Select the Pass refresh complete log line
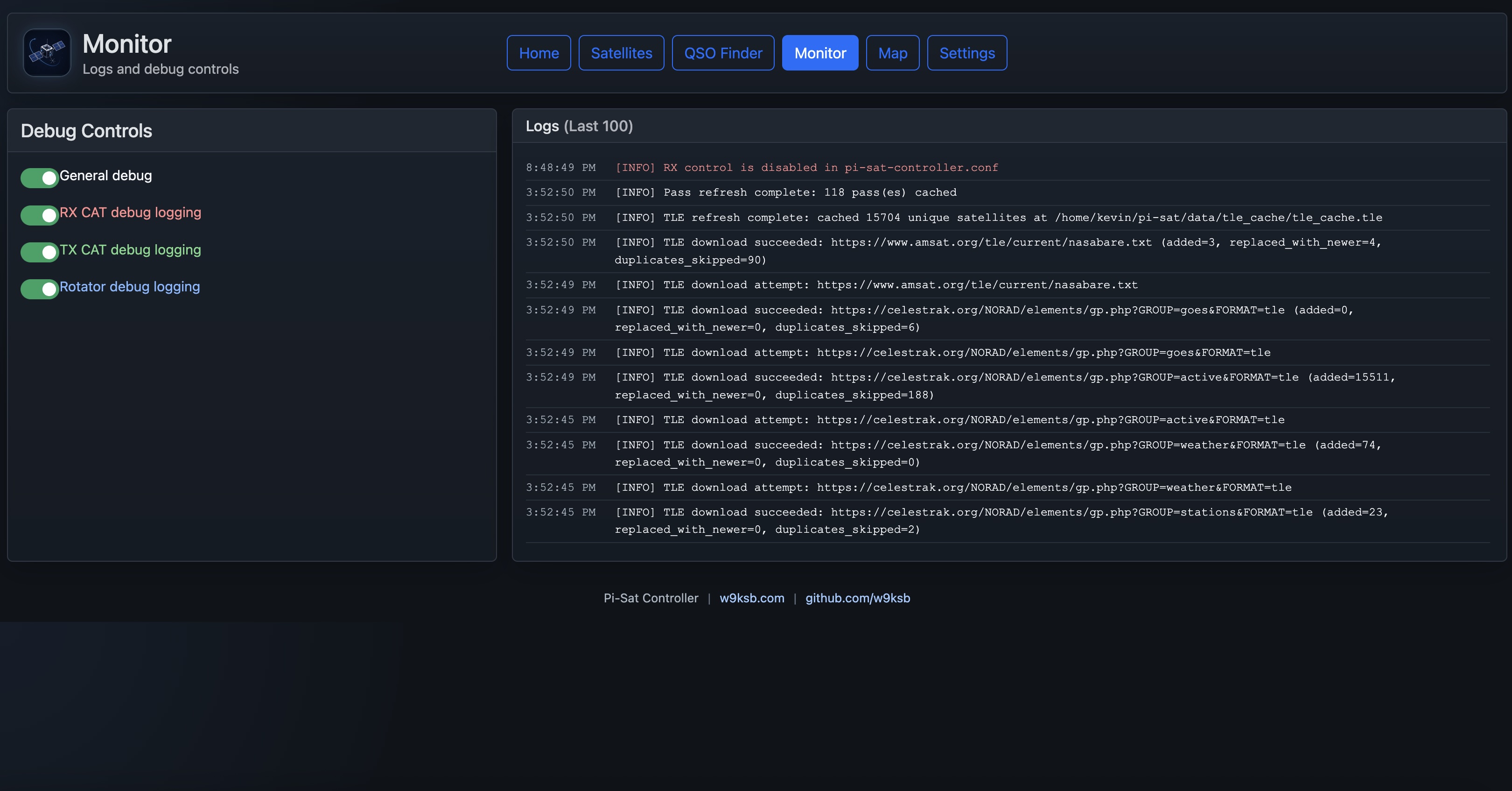This screenshot has height=791, width=1512. pos(1008,192)
